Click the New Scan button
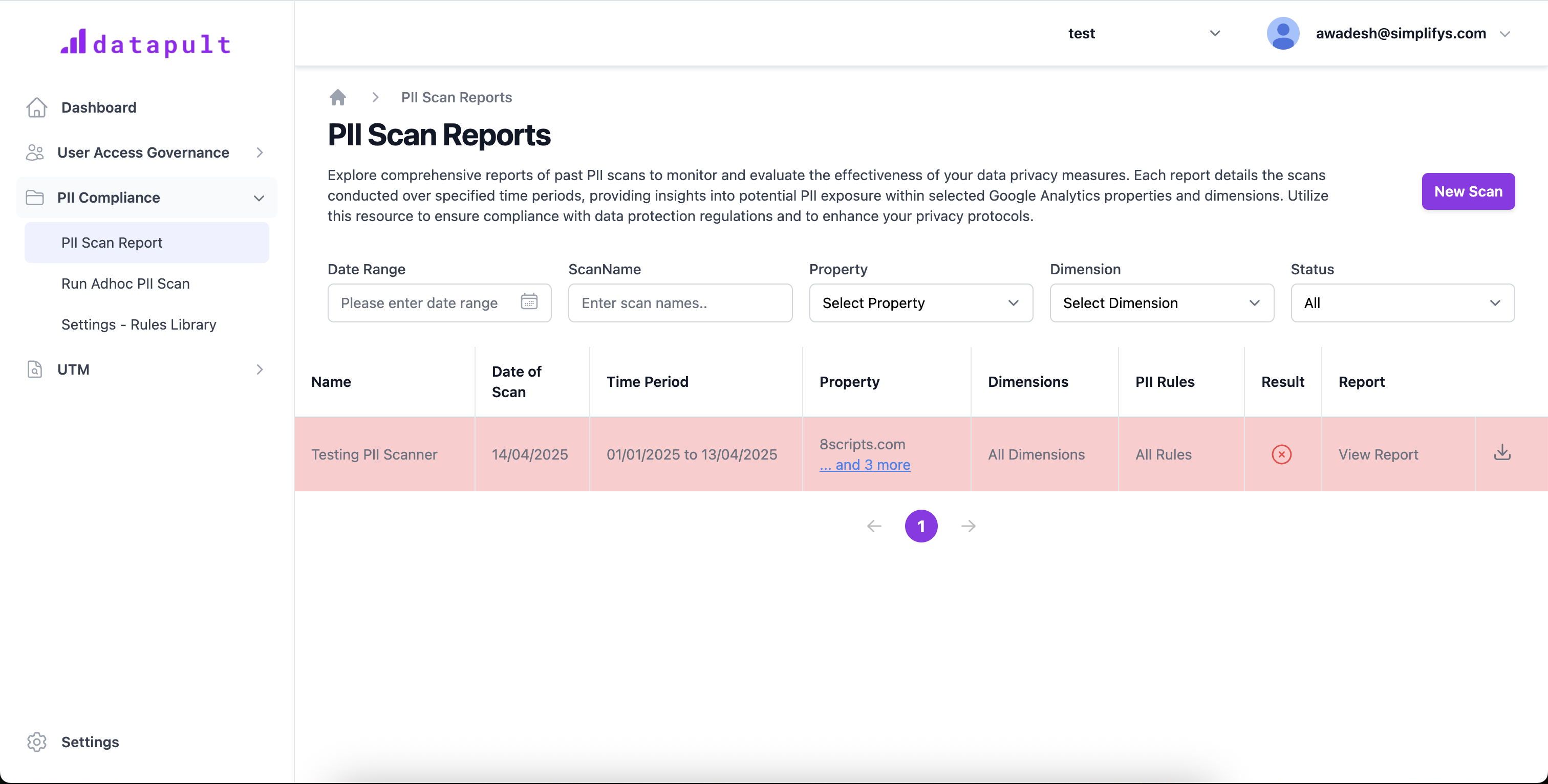The width and height of the screenshot is (1548, 784). (1468, 191)
